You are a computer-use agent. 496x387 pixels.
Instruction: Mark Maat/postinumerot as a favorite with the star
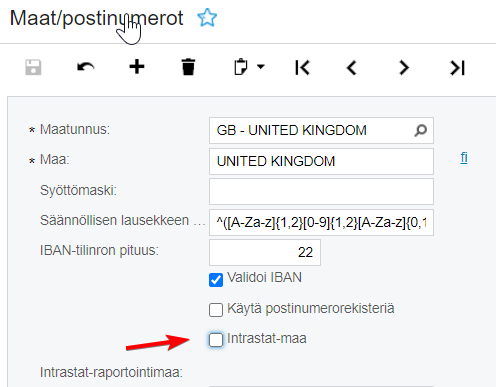tap(207, 18)
